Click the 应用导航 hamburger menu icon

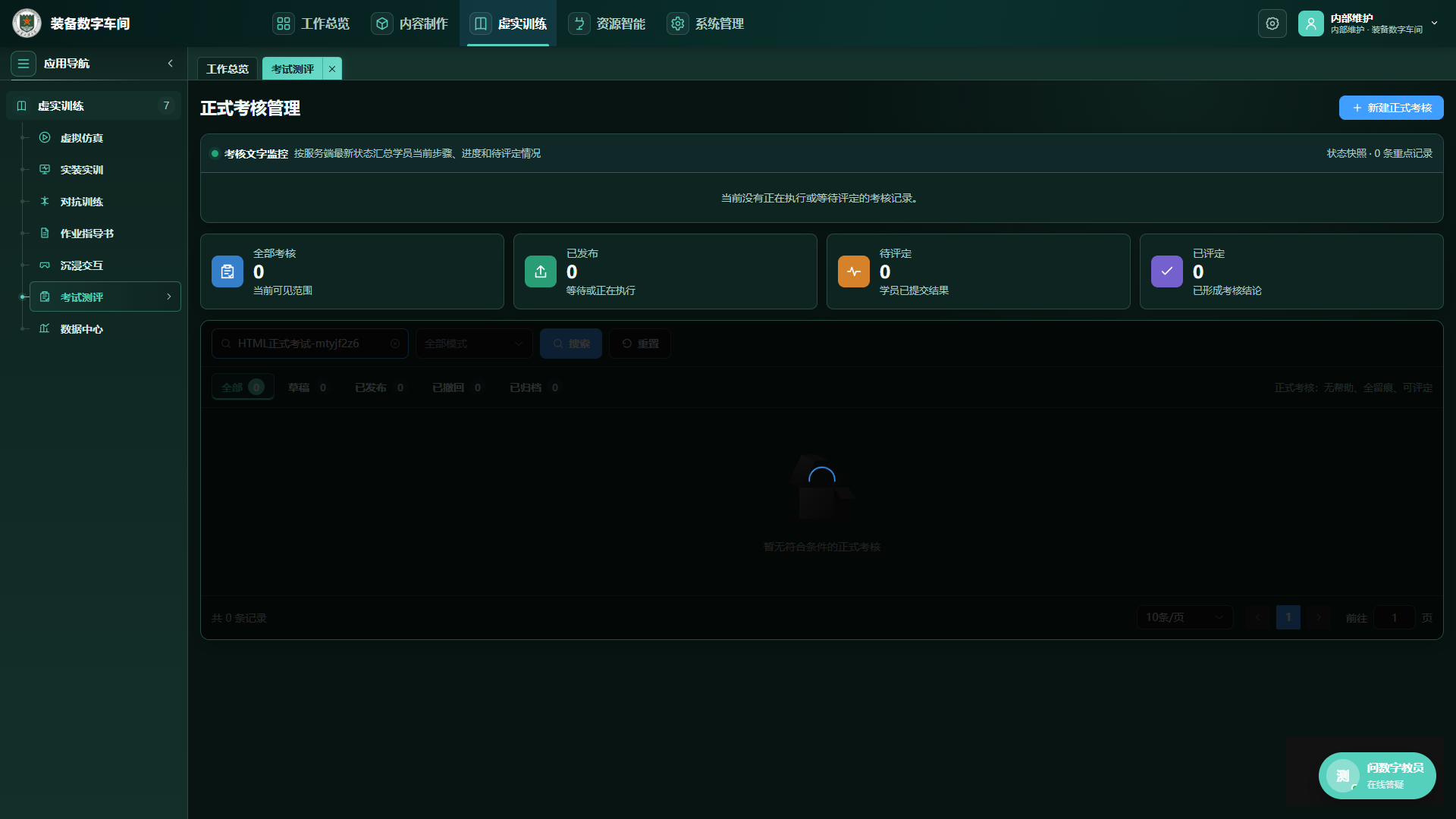[24, 64]
